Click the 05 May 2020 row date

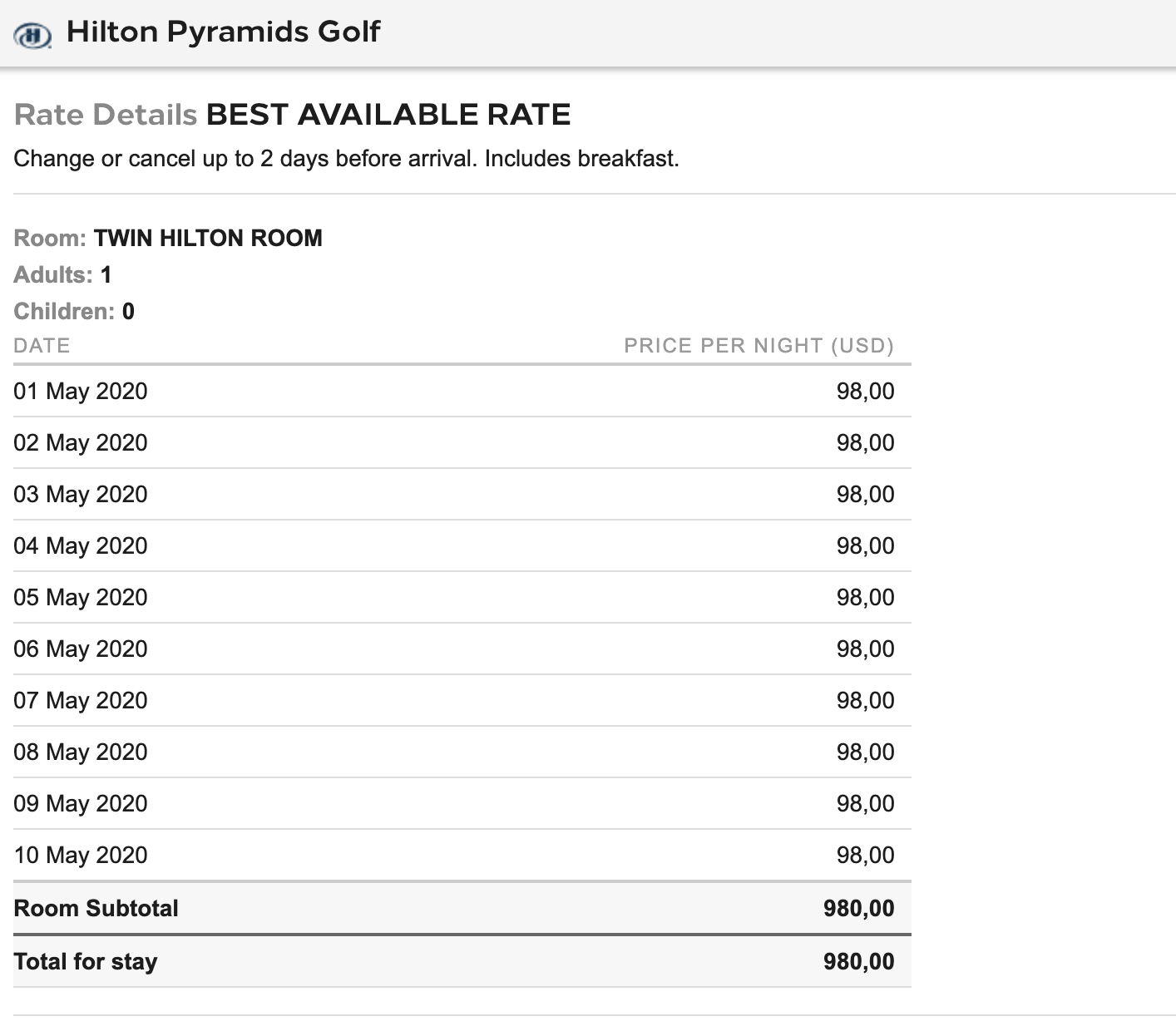pyautogui.click(x=81, y=597)
